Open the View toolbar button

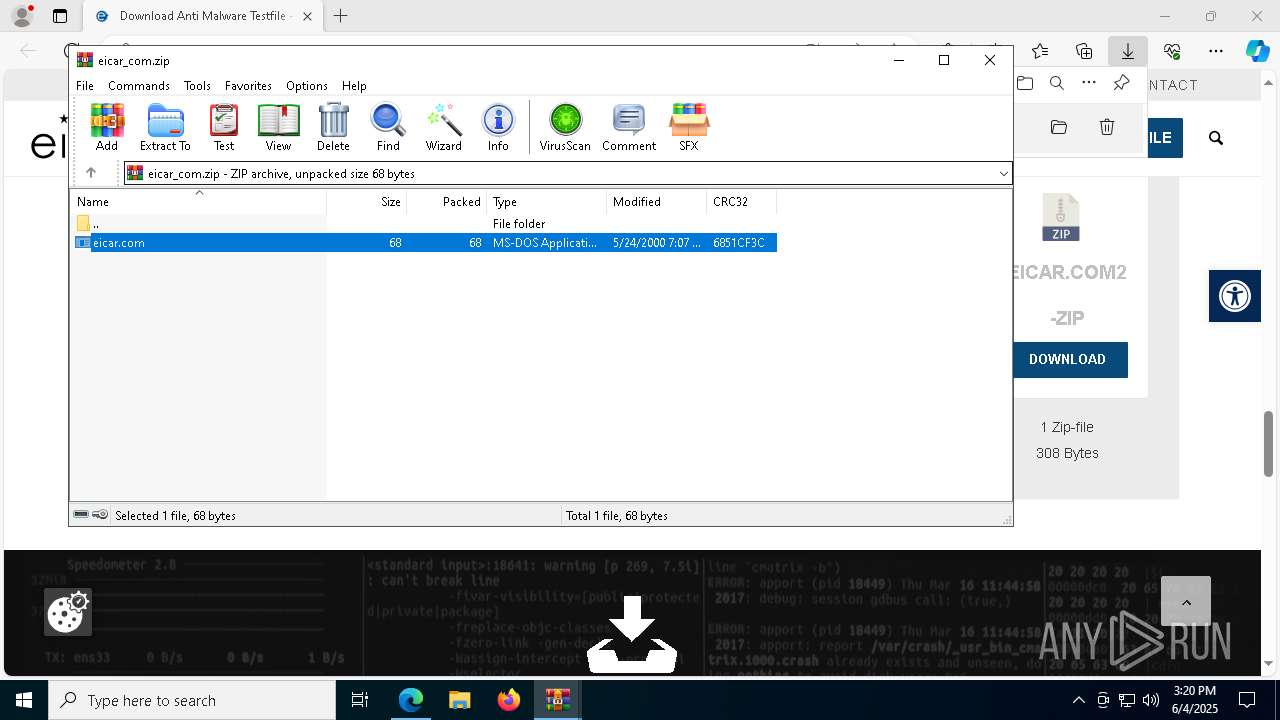pos(278,127)
